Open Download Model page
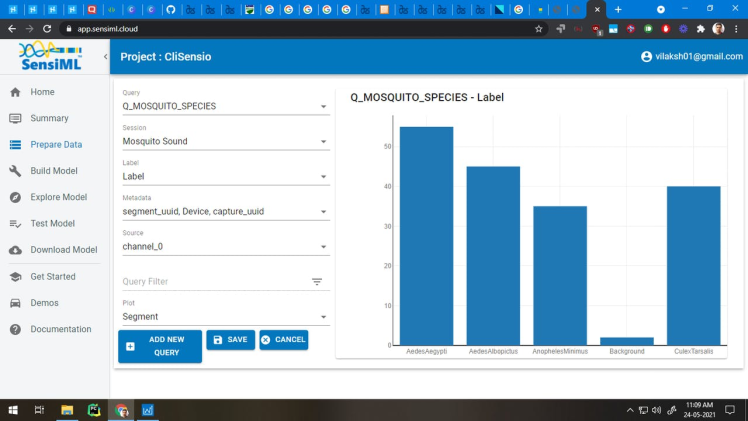The height and width of the screenshot is (421, 748). (63, 250)
